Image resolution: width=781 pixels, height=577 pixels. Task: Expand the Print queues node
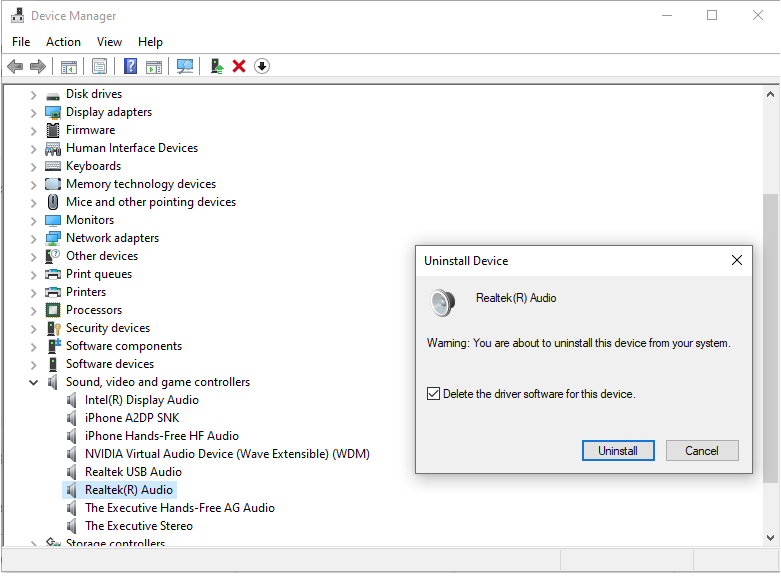pyautogui.click(x=33, y=275)
